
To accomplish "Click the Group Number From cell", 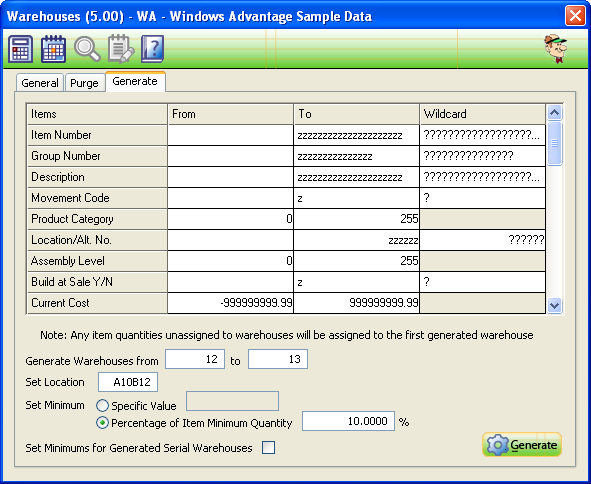I will pos(230,156).
